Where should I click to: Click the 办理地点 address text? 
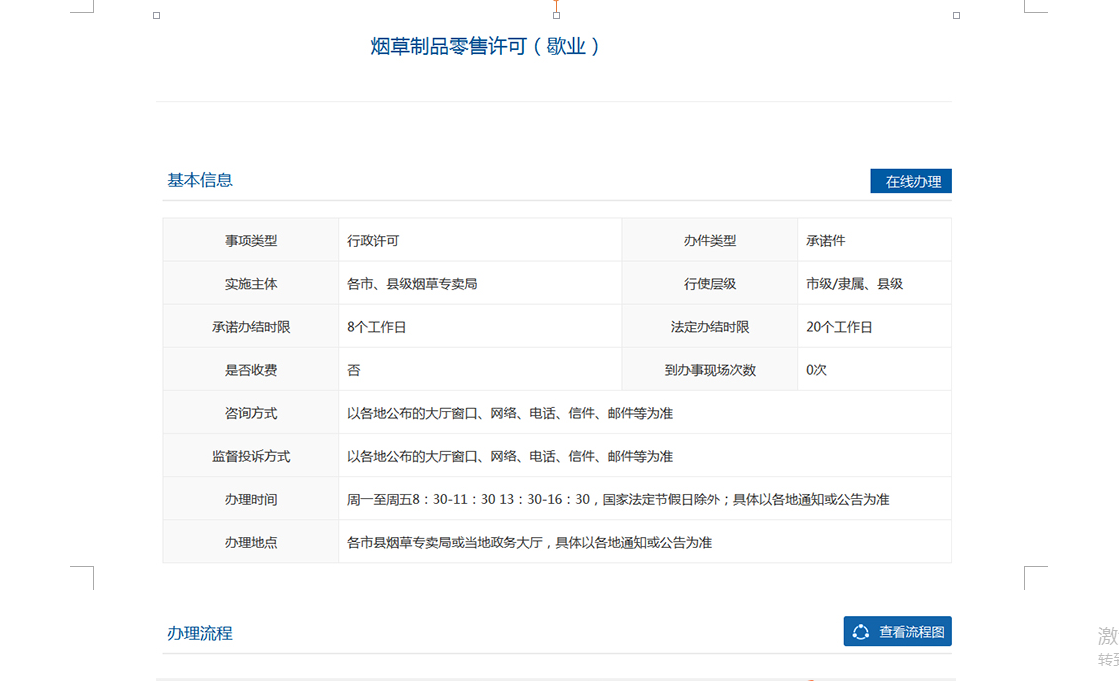(x=529, y=542)
